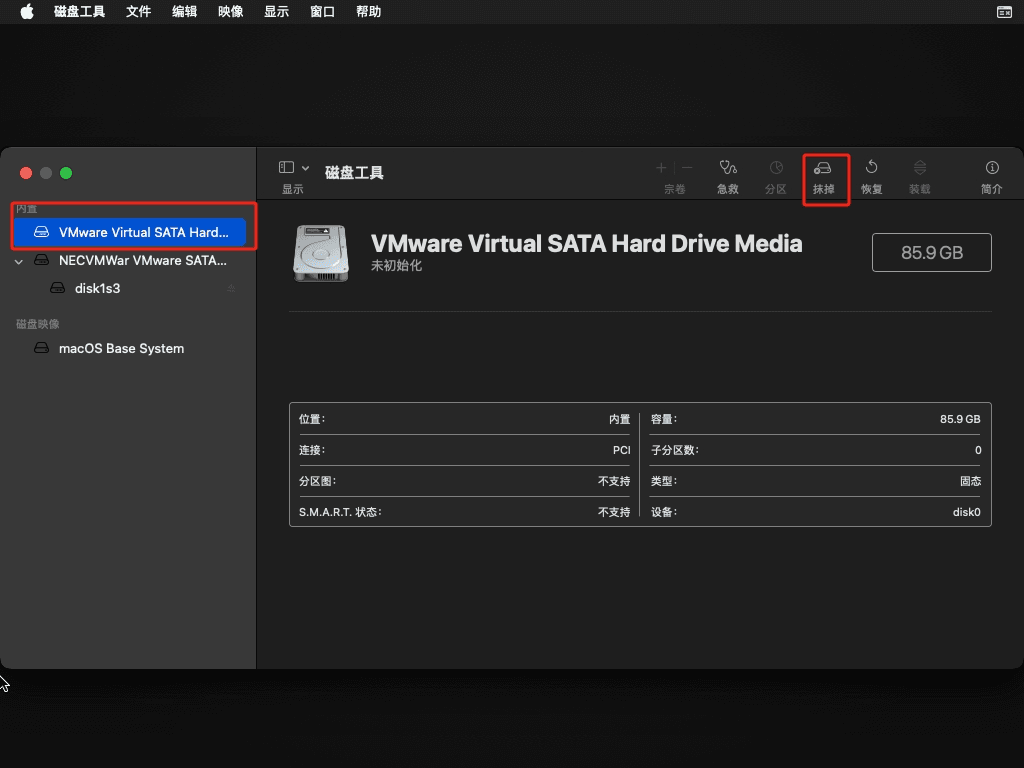Select macOS Base System disk image

121,349
